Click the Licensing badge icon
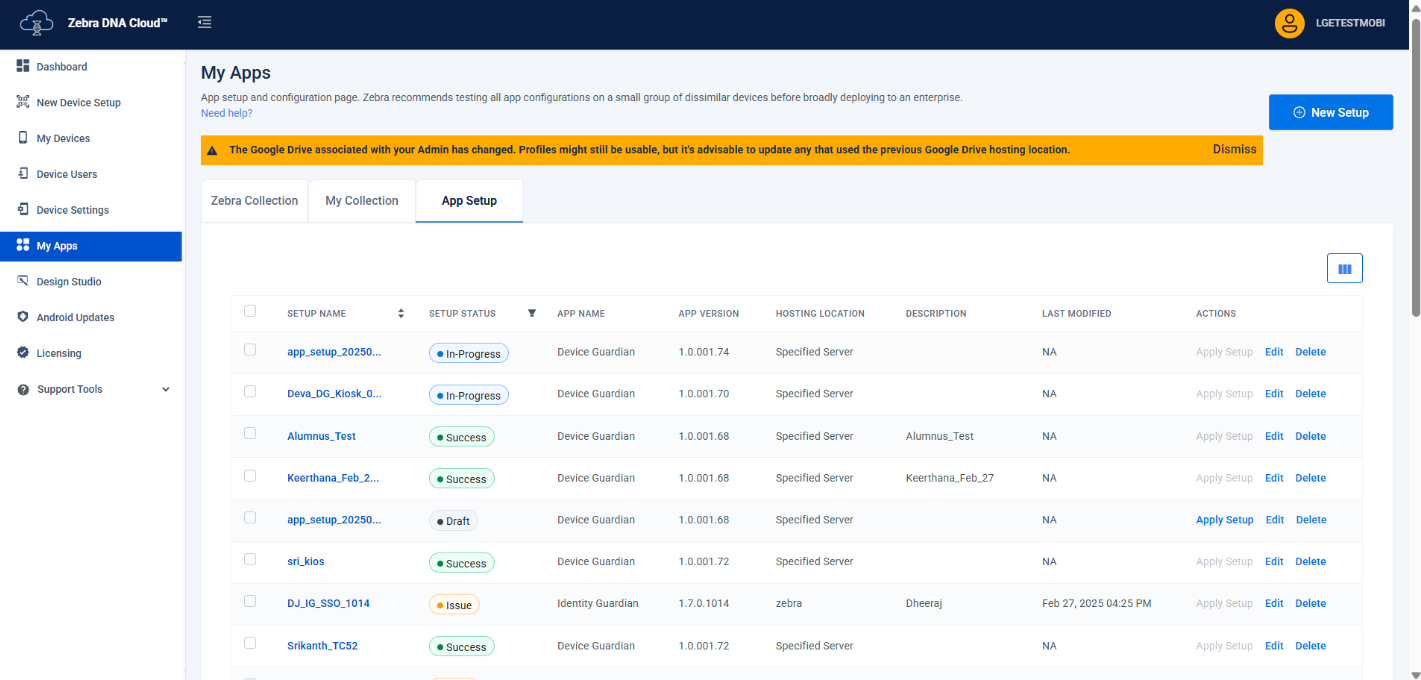 pyautogui.click(x=23, y=353)
